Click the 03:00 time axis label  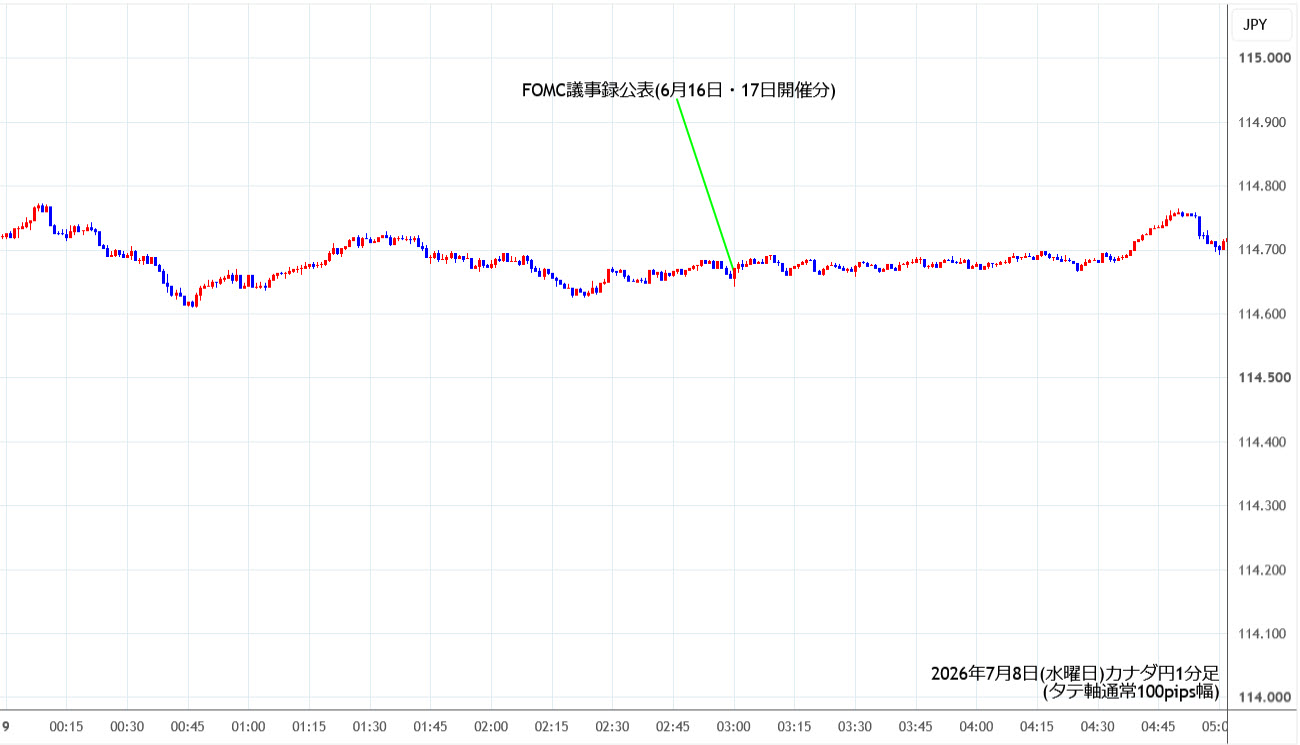click(x=734, y=727)
